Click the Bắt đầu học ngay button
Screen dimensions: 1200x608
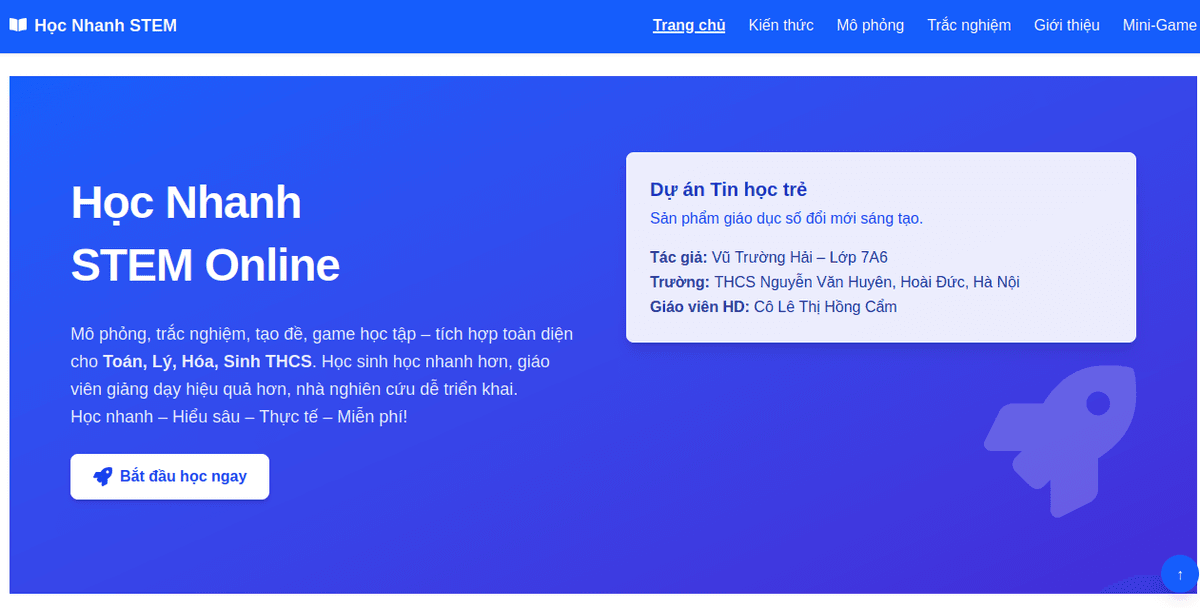[x=170, y=476]
